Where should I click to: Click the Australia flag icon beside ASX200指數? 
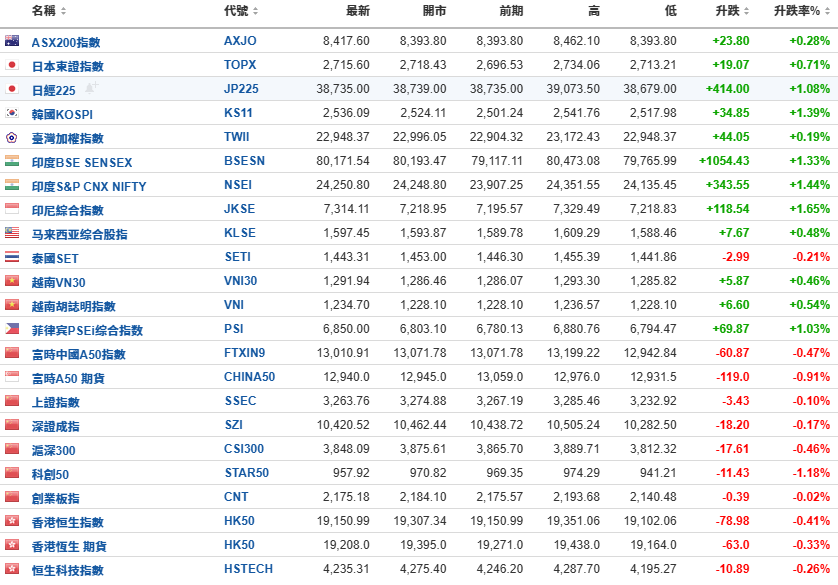12,41
